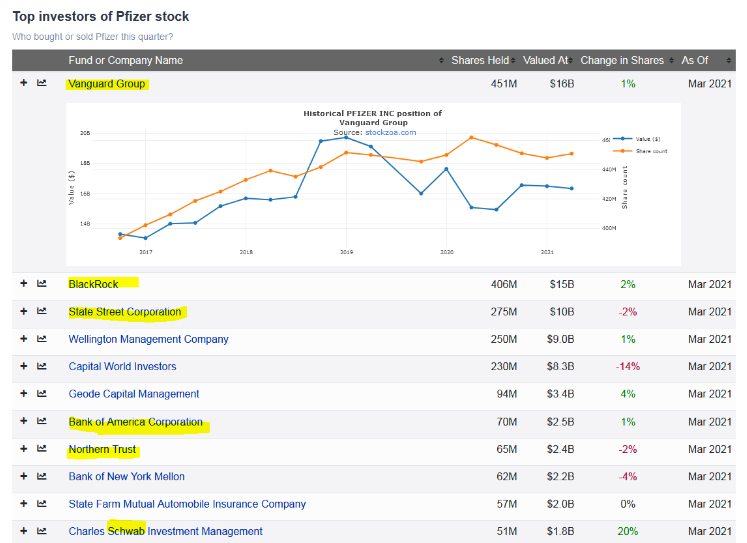This screenshot has height=543, width=747.
Task: Follow the stockzoa.com source link in chart
Action: [391, 132]
